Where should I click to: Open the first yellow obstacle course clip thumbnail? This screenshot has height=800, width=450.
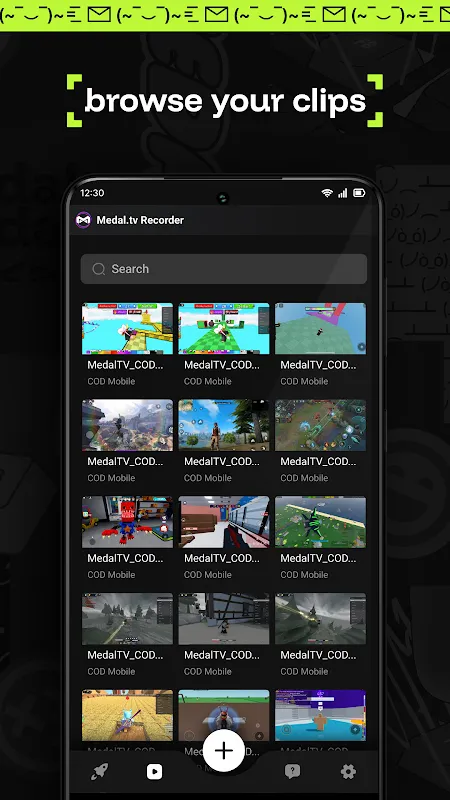tap(128, 329)
